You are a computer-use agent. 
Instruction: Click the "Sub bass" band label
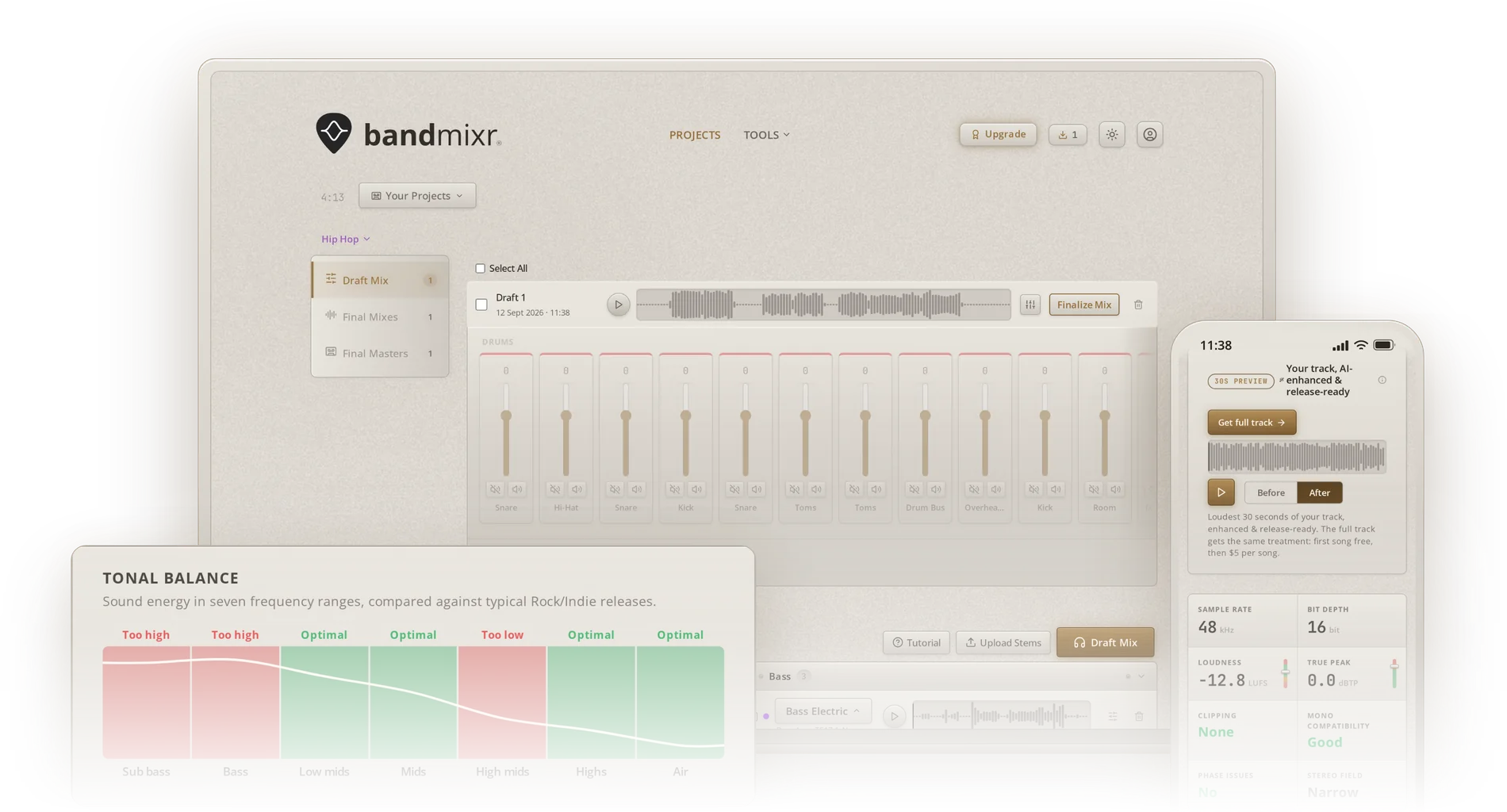pos(146,772)
